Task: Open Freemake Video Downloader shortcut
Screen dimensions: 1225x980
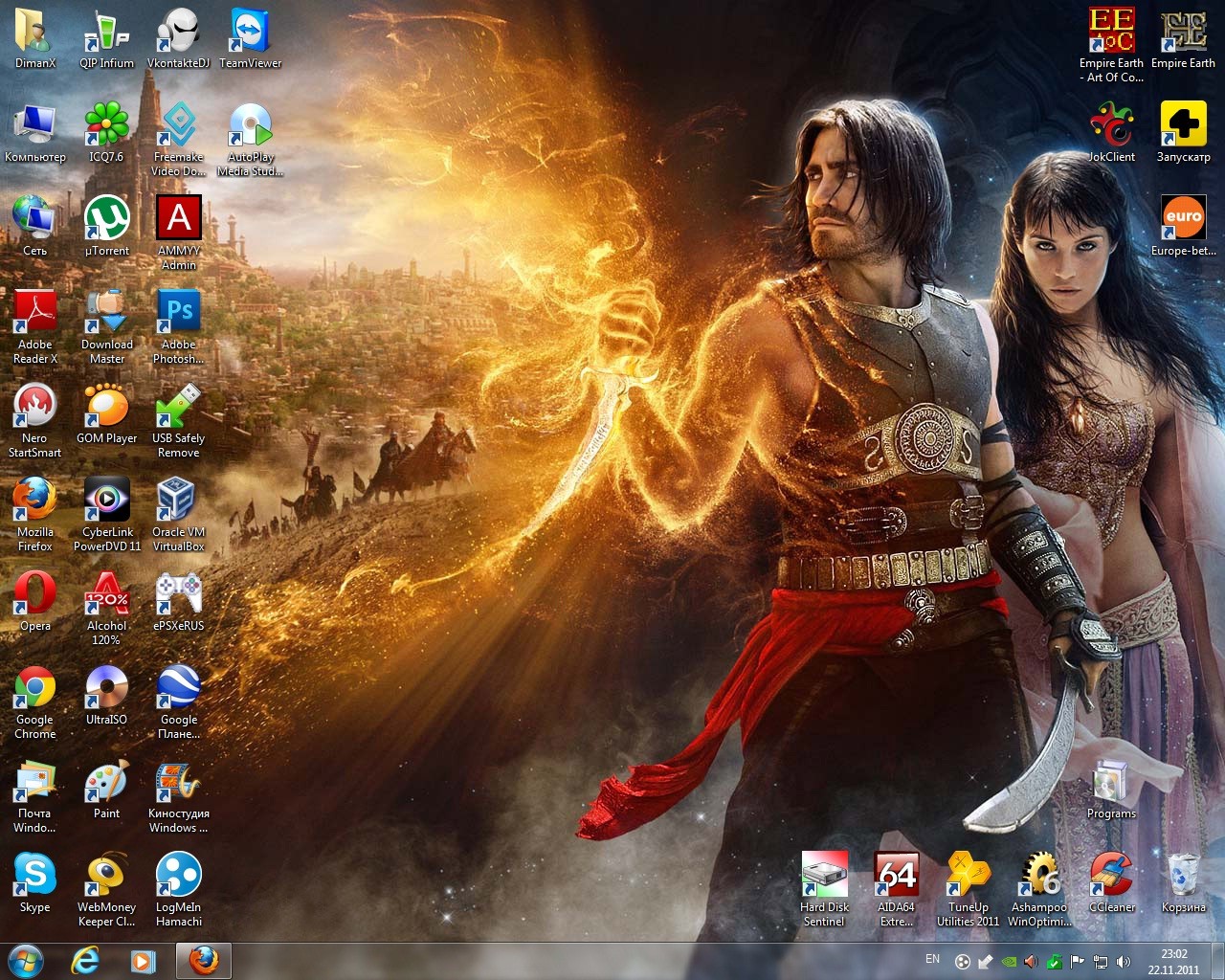Action: point(178,140)
